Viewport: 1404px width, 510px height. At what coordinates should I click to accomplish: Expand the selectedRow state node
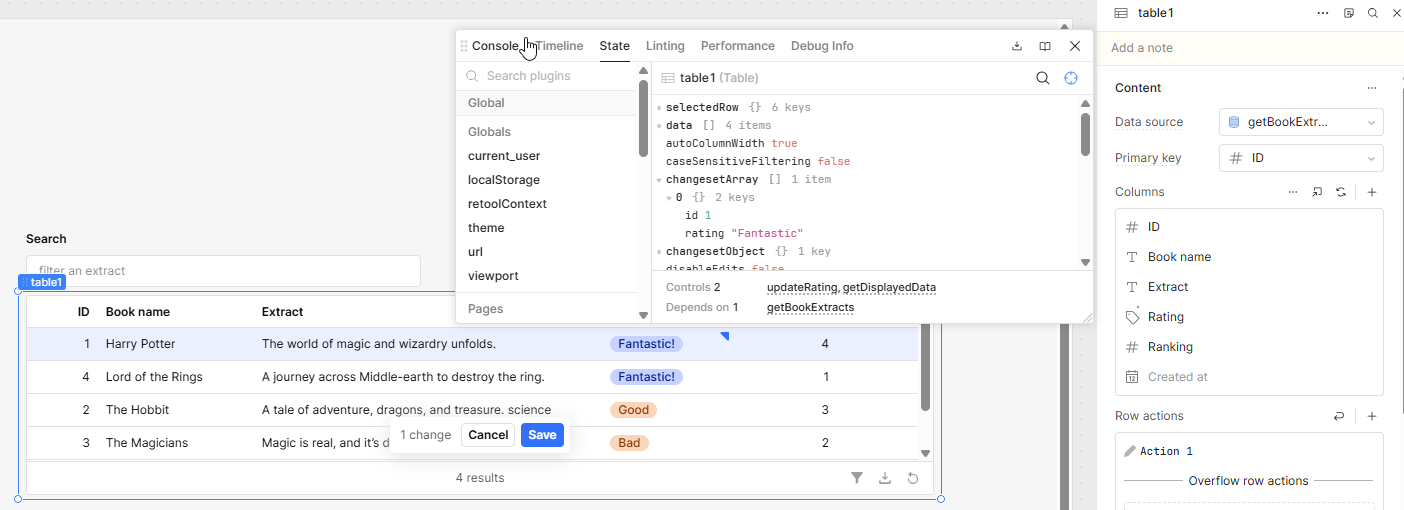[x=660, y=108]
